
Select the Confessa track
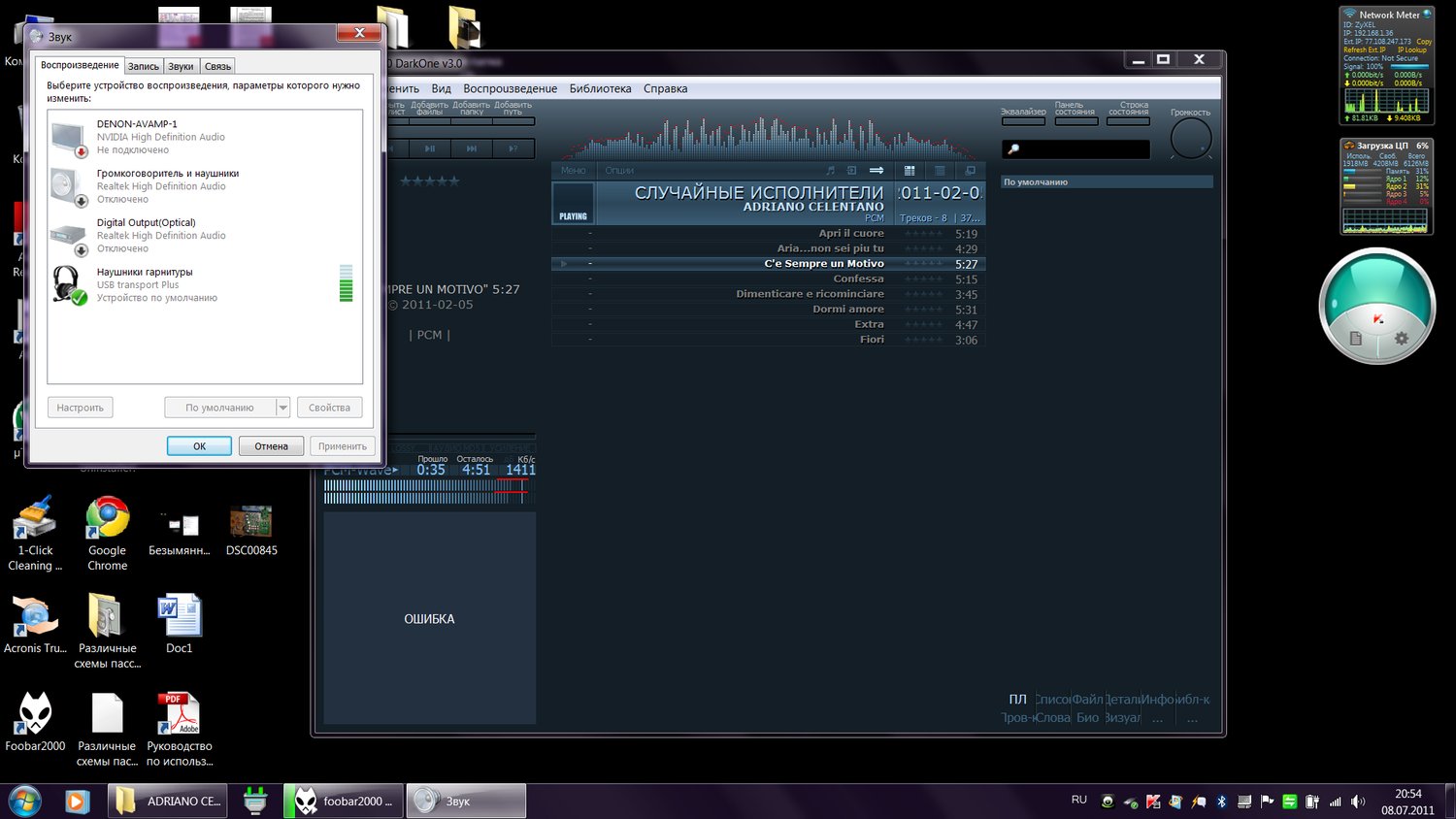768,278
